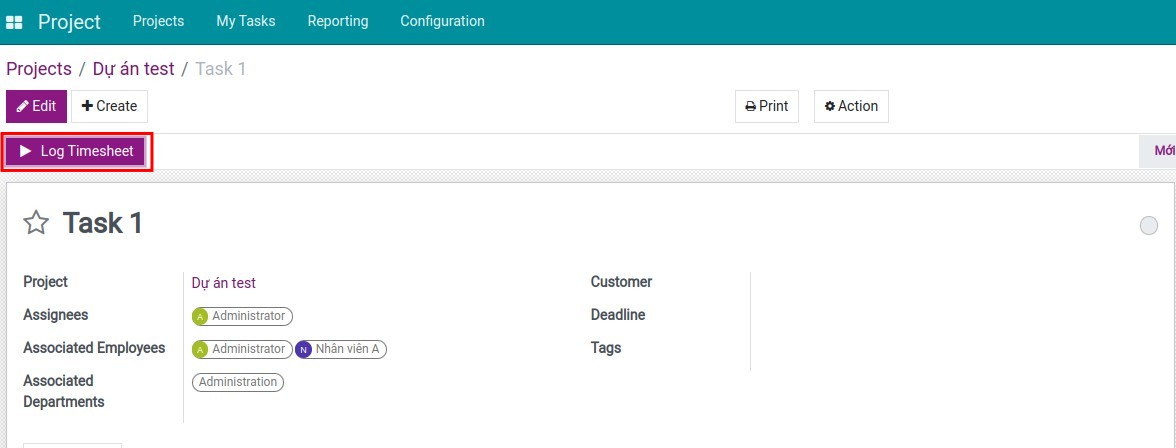Open the Dự án test project link
Viewport: 1176px width, 448px height.
pyautogui.click(x=224, y=283)
